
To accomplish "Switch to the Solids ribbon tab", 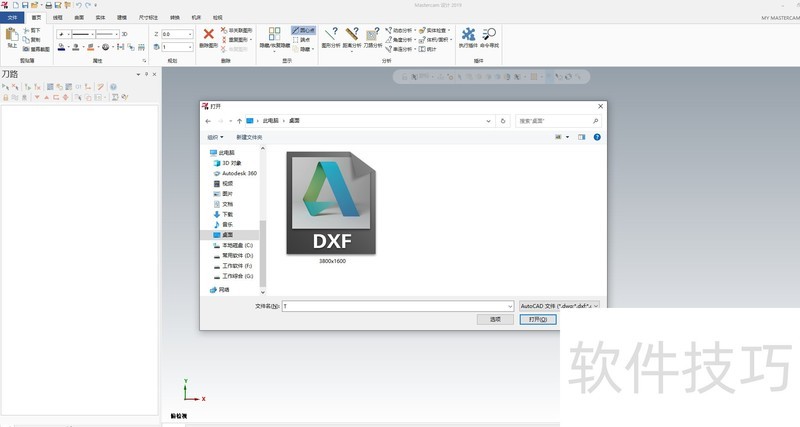I will click(101, 17).
